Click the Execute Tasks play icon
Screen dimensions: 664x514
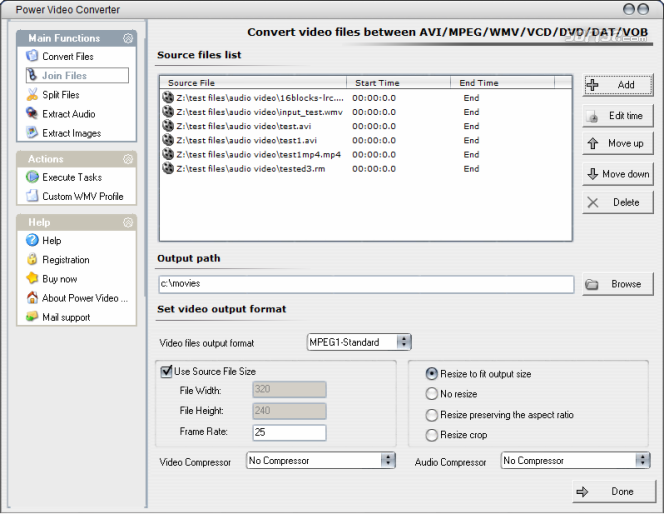click(32, 177)
